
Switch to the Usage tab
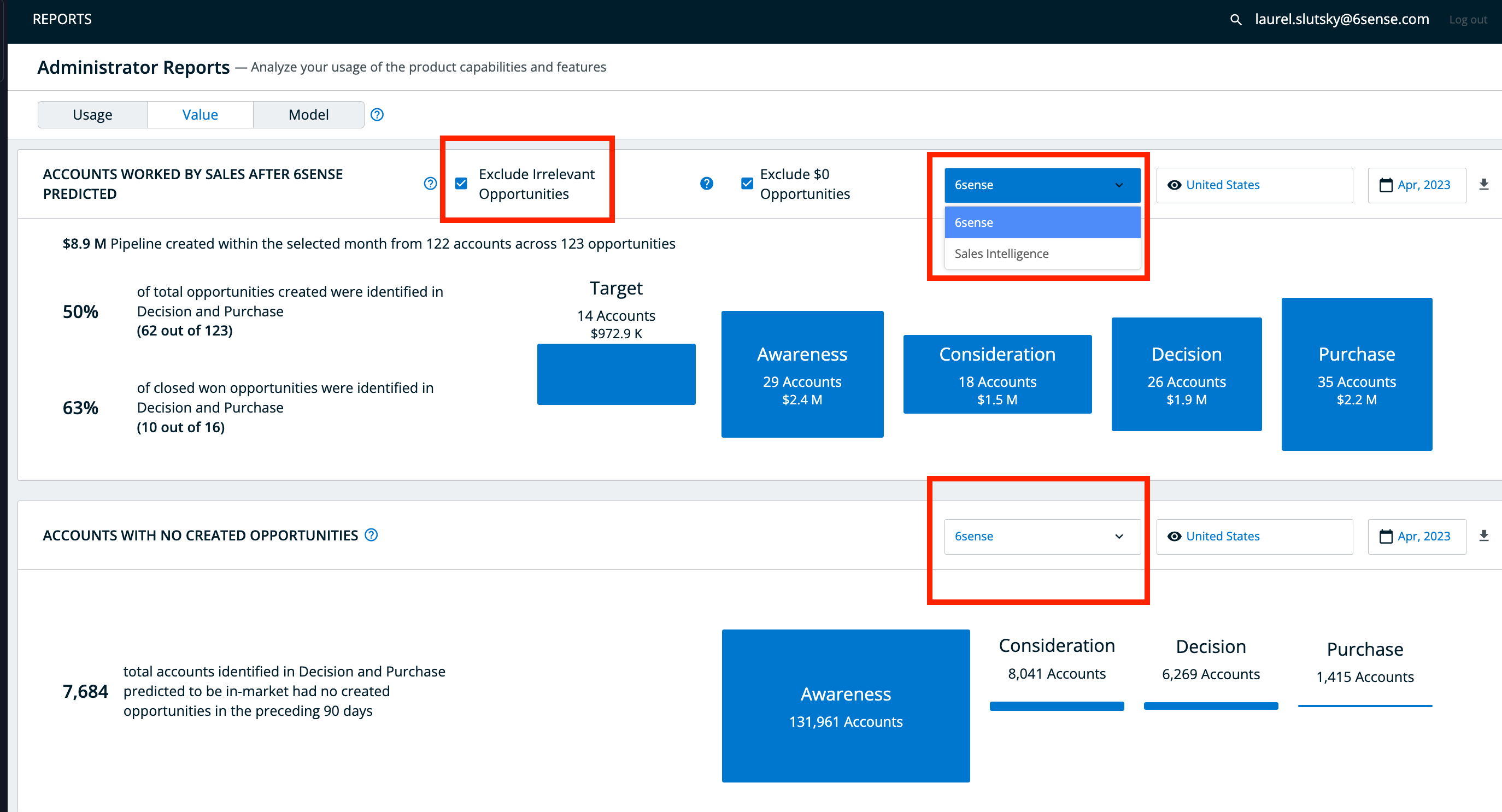(92, 115)
